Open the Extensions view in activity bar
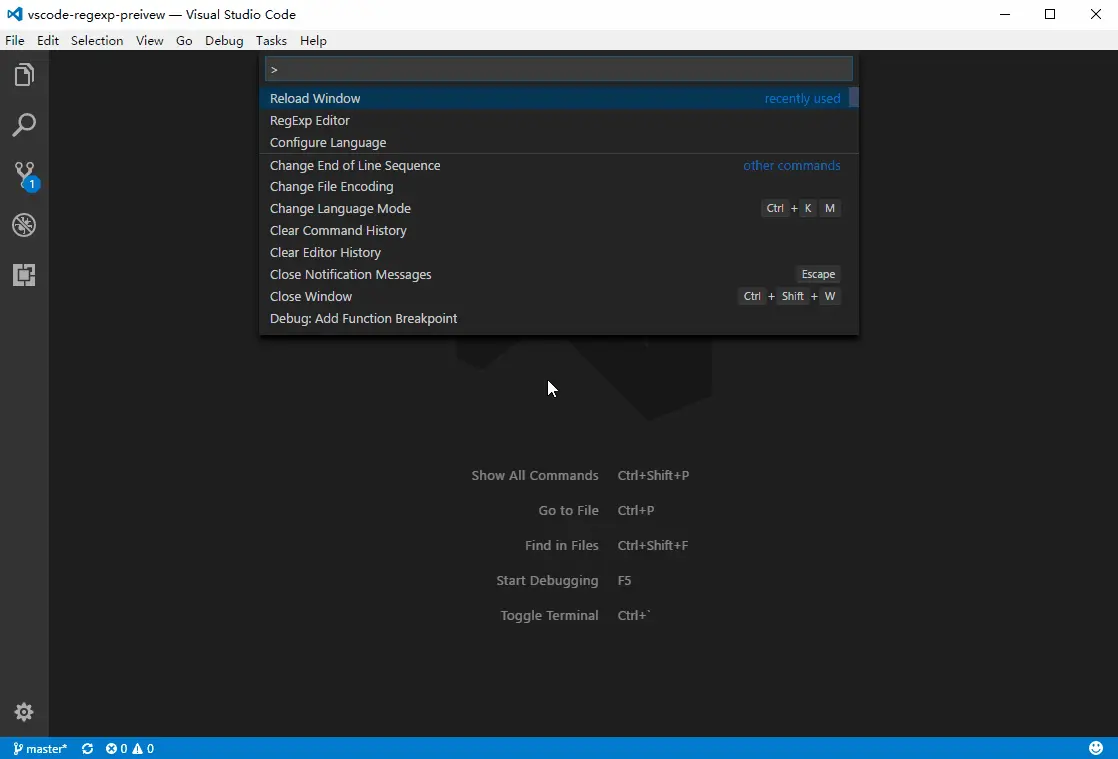Screen dimensions: 1118x759 coord(24,275)
